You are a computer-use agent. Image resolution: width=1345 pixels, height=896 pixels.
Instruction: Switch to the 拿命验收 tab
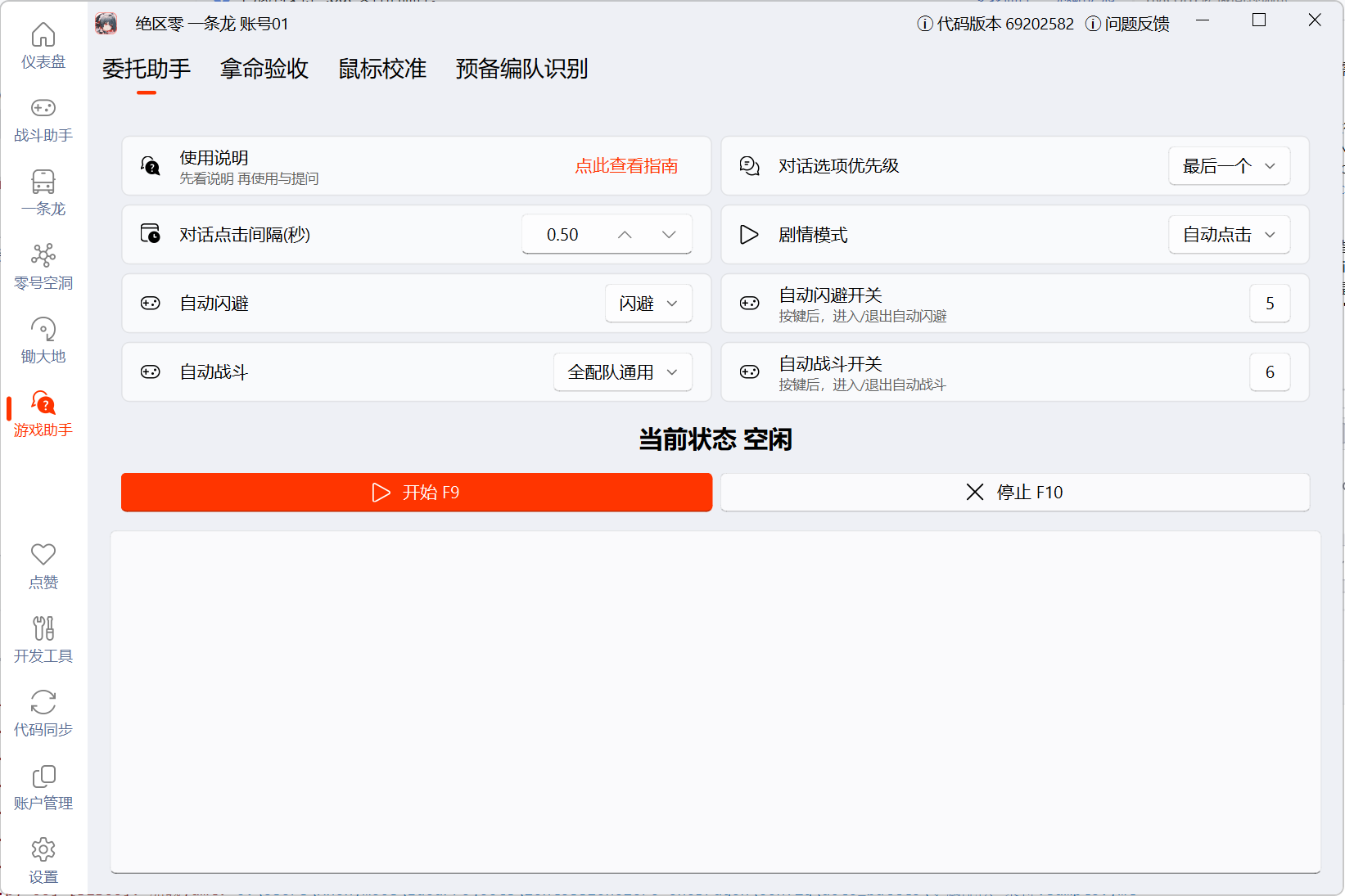264,69
